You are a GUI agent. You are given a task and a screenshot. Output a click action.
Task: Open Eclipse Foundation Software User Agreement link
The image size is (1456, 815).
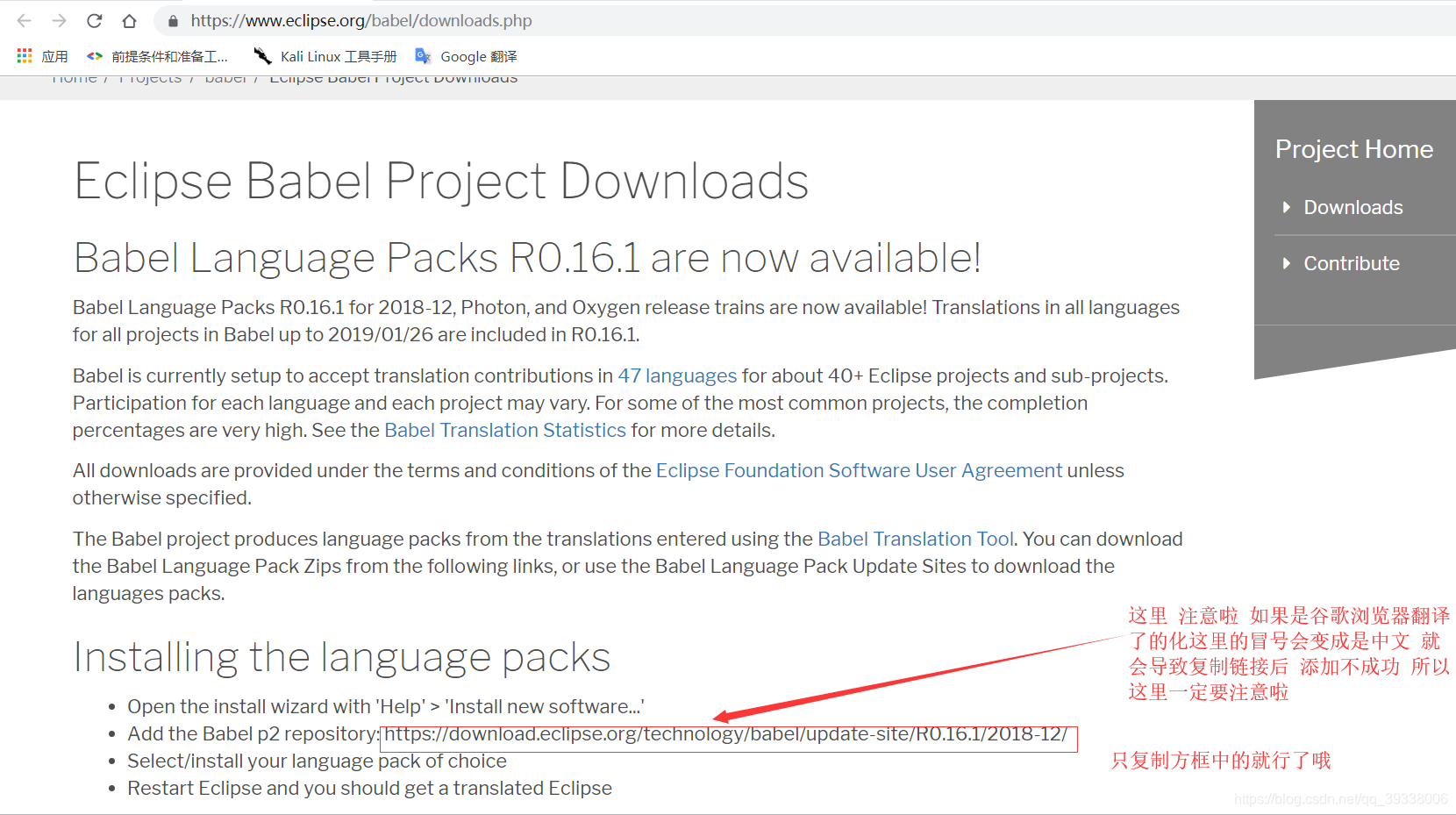[x=859, y=470]
